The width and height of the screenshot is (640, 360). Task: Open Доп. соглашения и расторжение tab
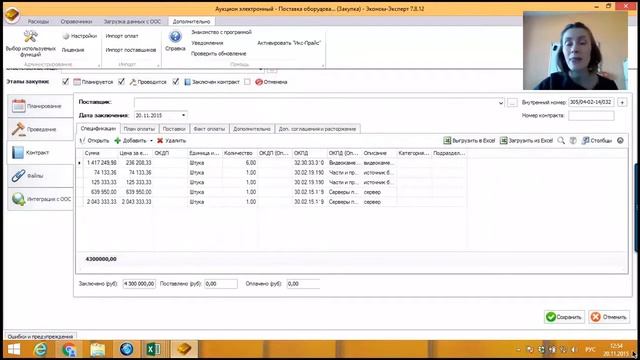(x=317, y=129)
